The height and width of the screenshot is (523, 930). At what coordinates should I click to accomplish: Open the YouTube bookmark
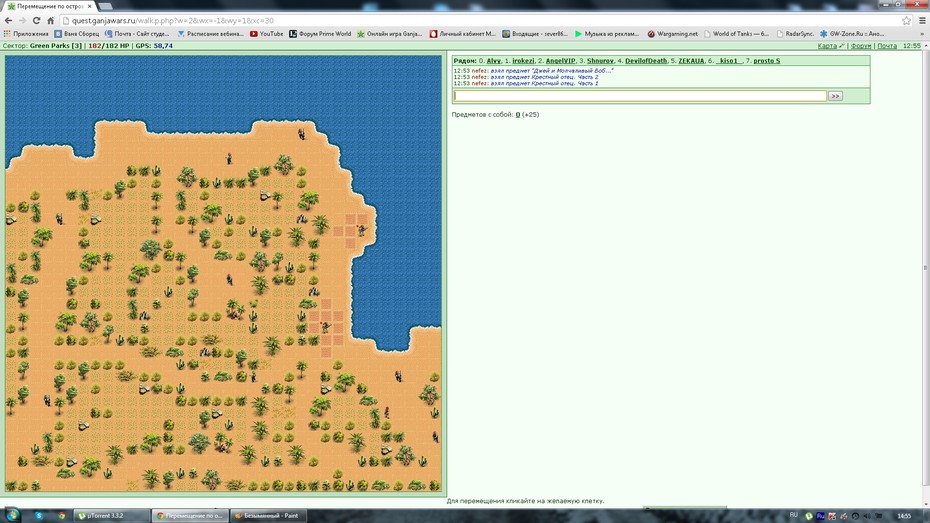[x=266, y=34]
